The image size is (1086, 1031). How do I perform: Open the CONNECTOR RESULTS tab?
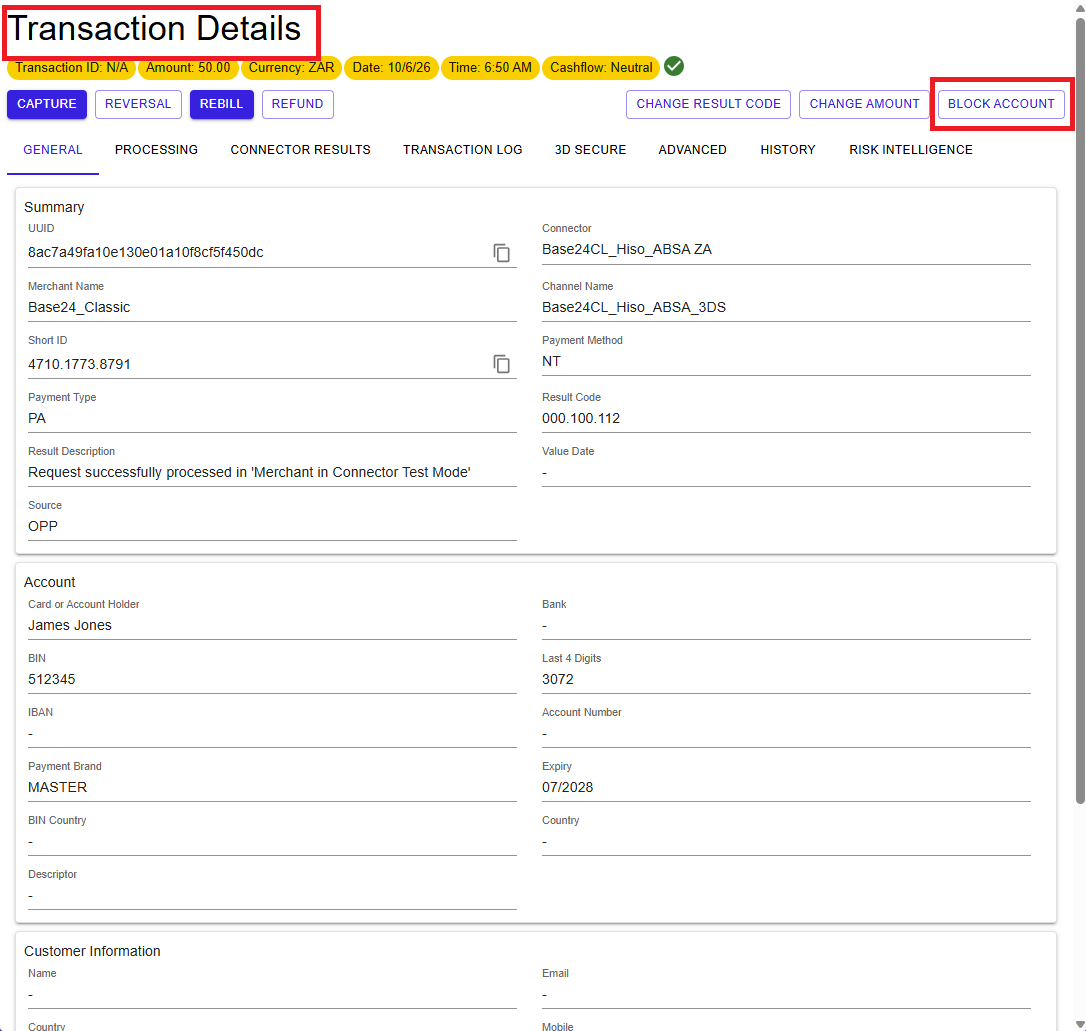pyautogui.click(x=301, y=150)
